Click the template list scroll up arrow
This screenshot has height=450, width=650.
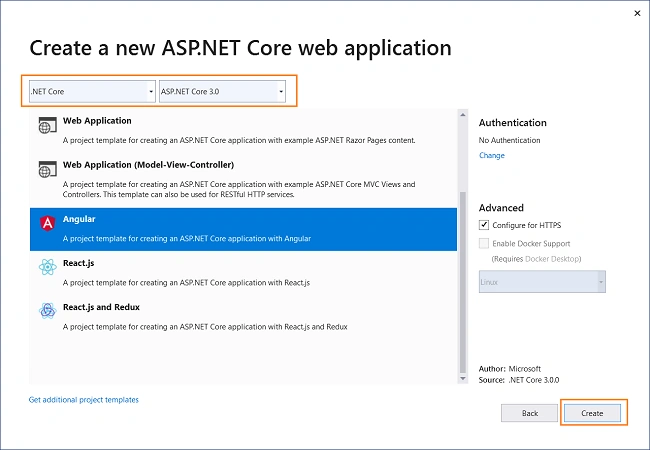[x=463, y=115]
